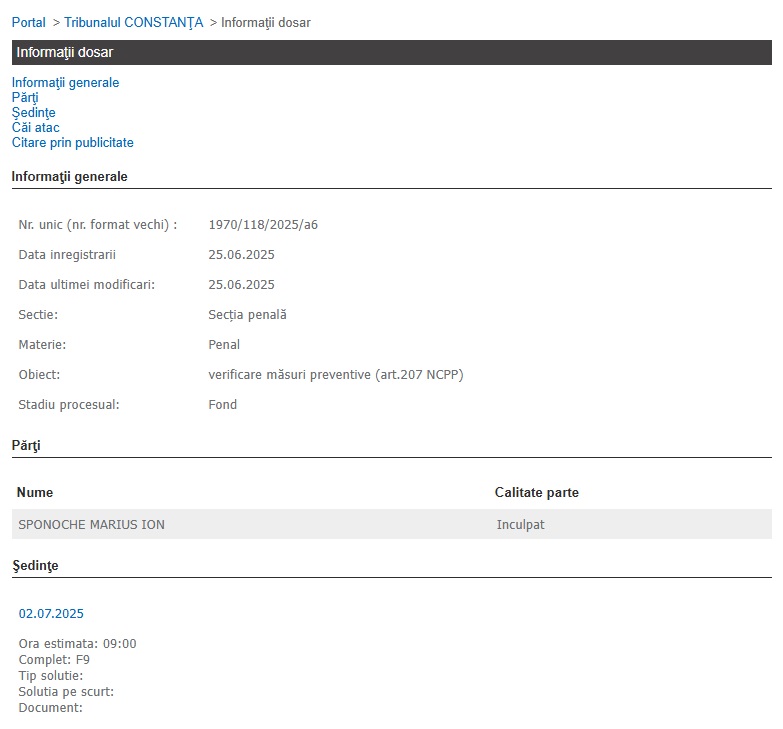Go to Tribunalul CONSTANȚA breadcrumb
This screenshot has width=783, height=729.
(x=134, y=22)
